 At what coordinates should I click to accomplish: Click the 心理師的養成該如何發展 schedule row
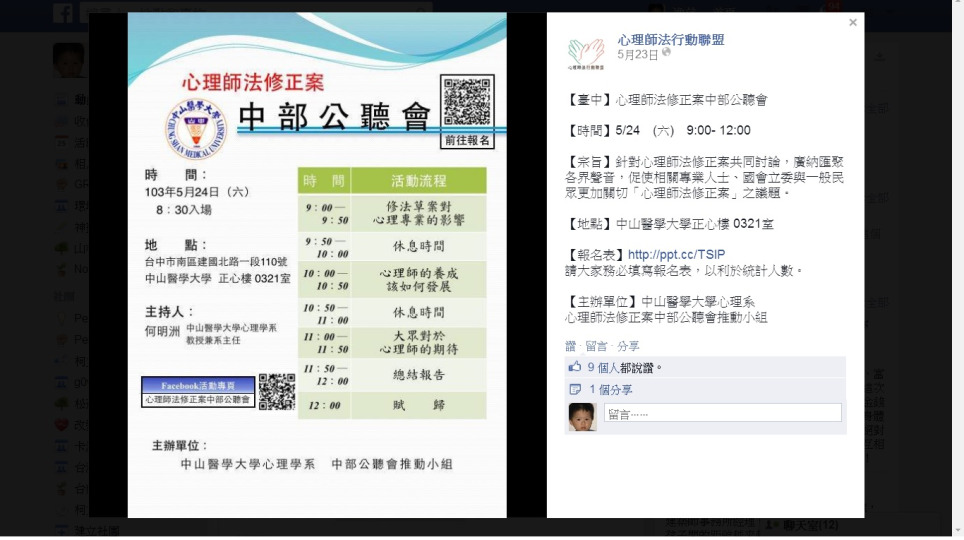pos(392,280)
